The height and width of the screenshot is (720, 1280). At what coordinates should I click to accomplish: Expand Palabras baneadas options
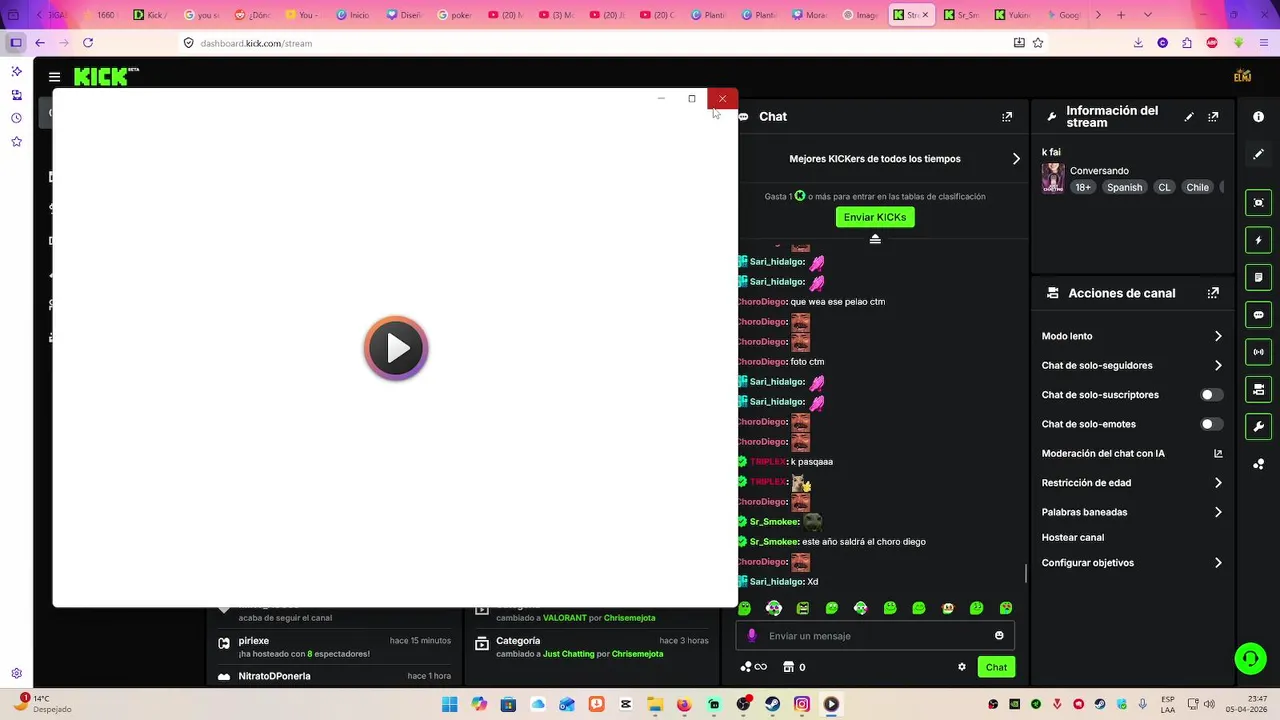coord(1218,512)
